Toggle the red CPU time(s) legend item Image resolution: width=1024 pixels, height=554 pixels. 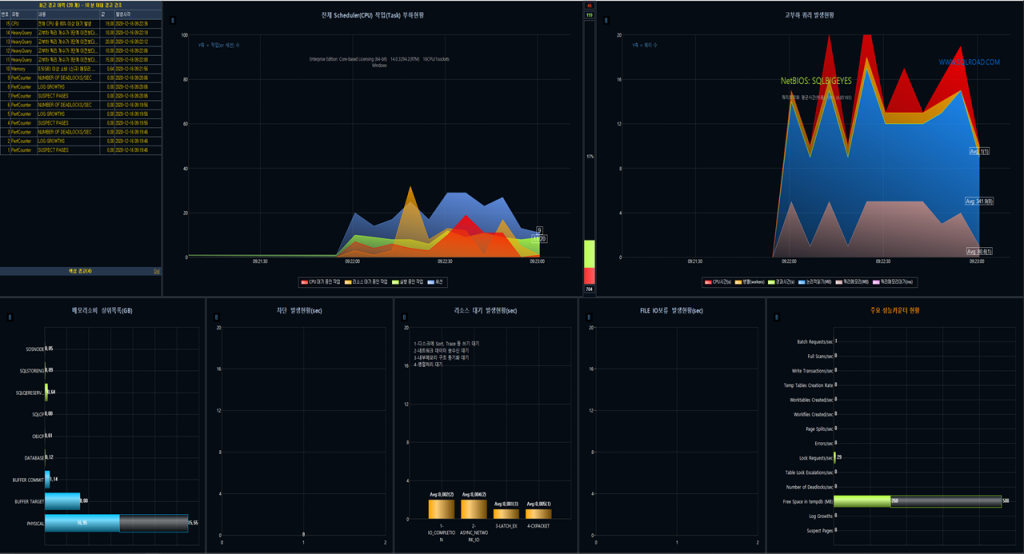pyautogui.click(x=718, y=282)
